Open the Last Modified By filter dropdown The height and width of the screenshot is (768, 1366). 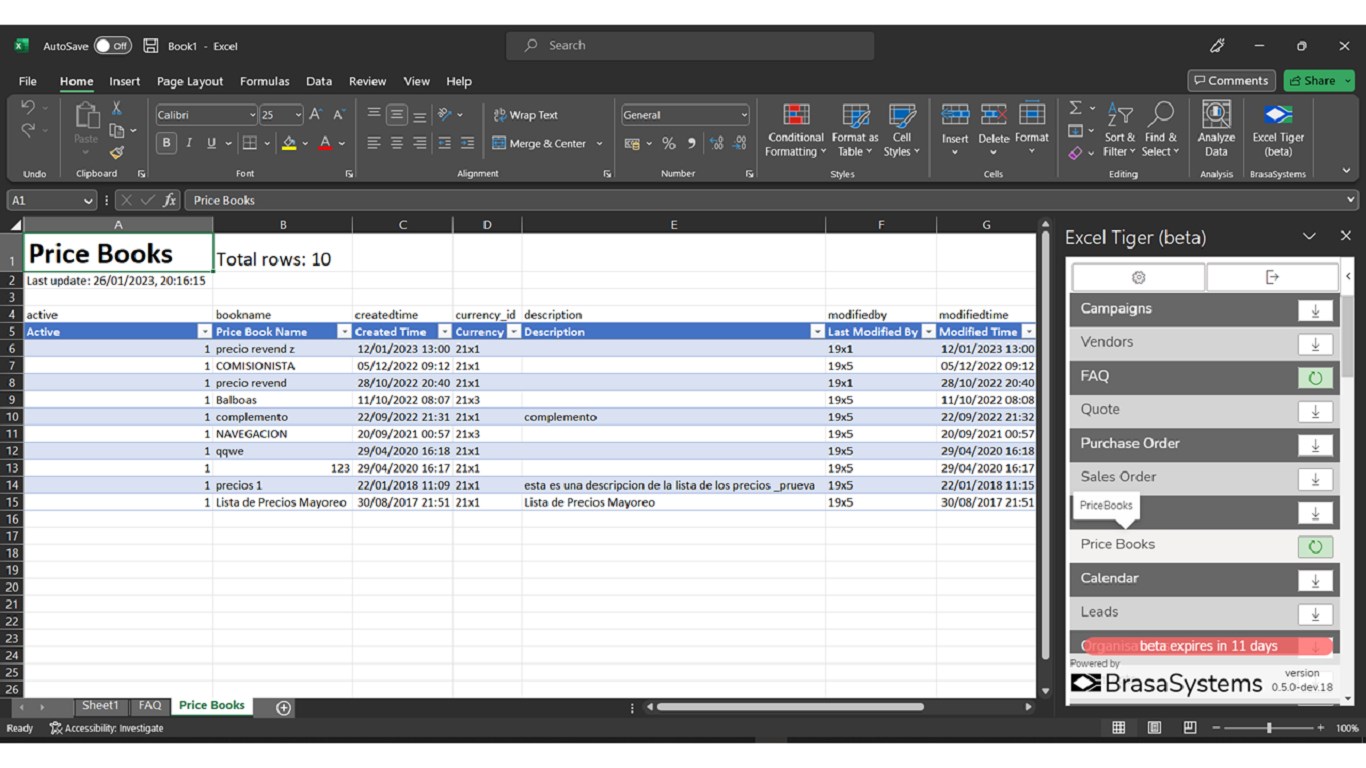click(928, 332)
